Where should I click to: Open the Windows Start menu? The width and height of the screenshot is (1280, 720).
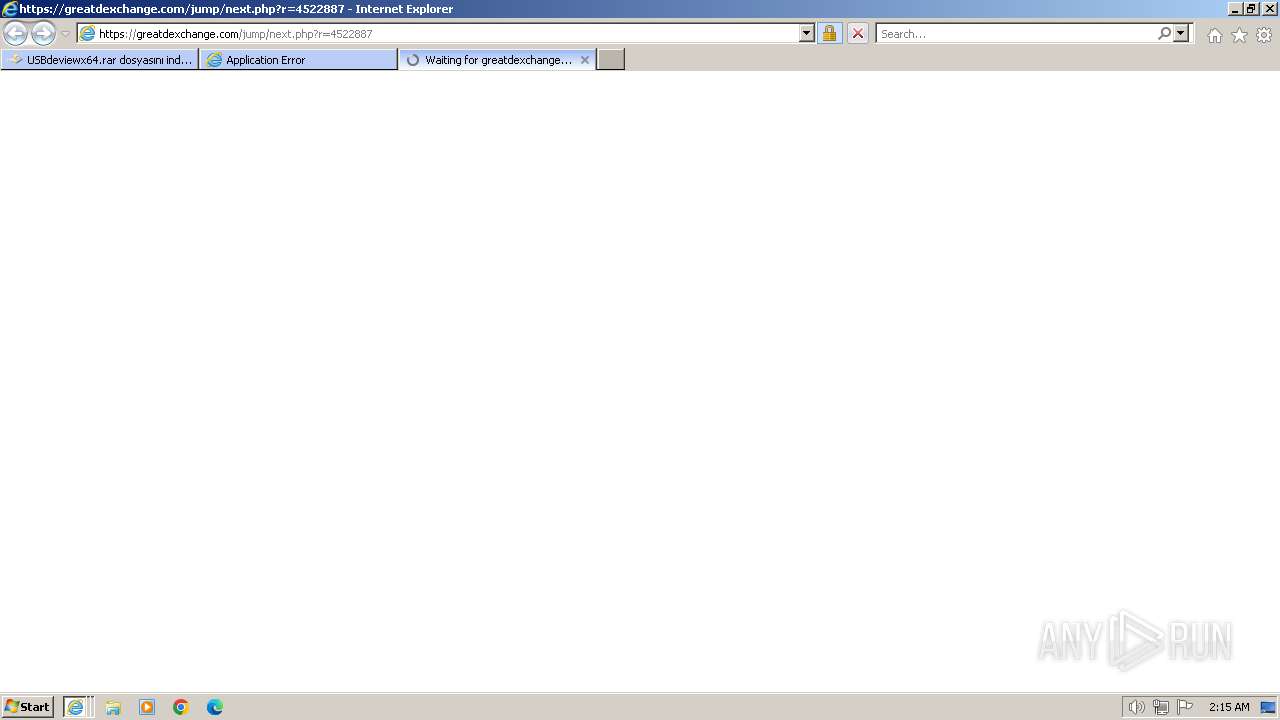28,707
